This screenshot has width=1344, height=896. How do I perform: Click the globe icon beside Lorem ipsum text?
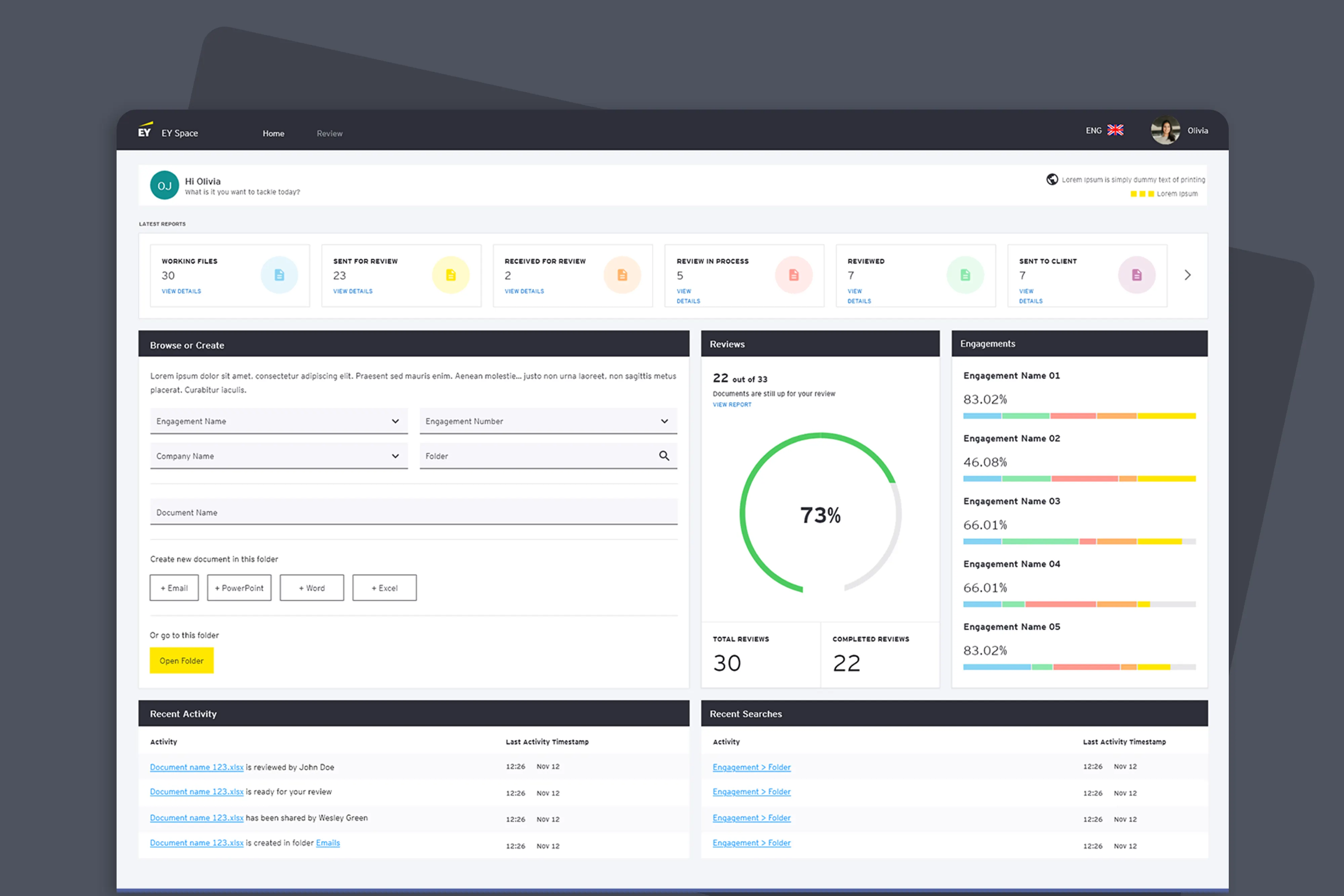[1051, 179]
